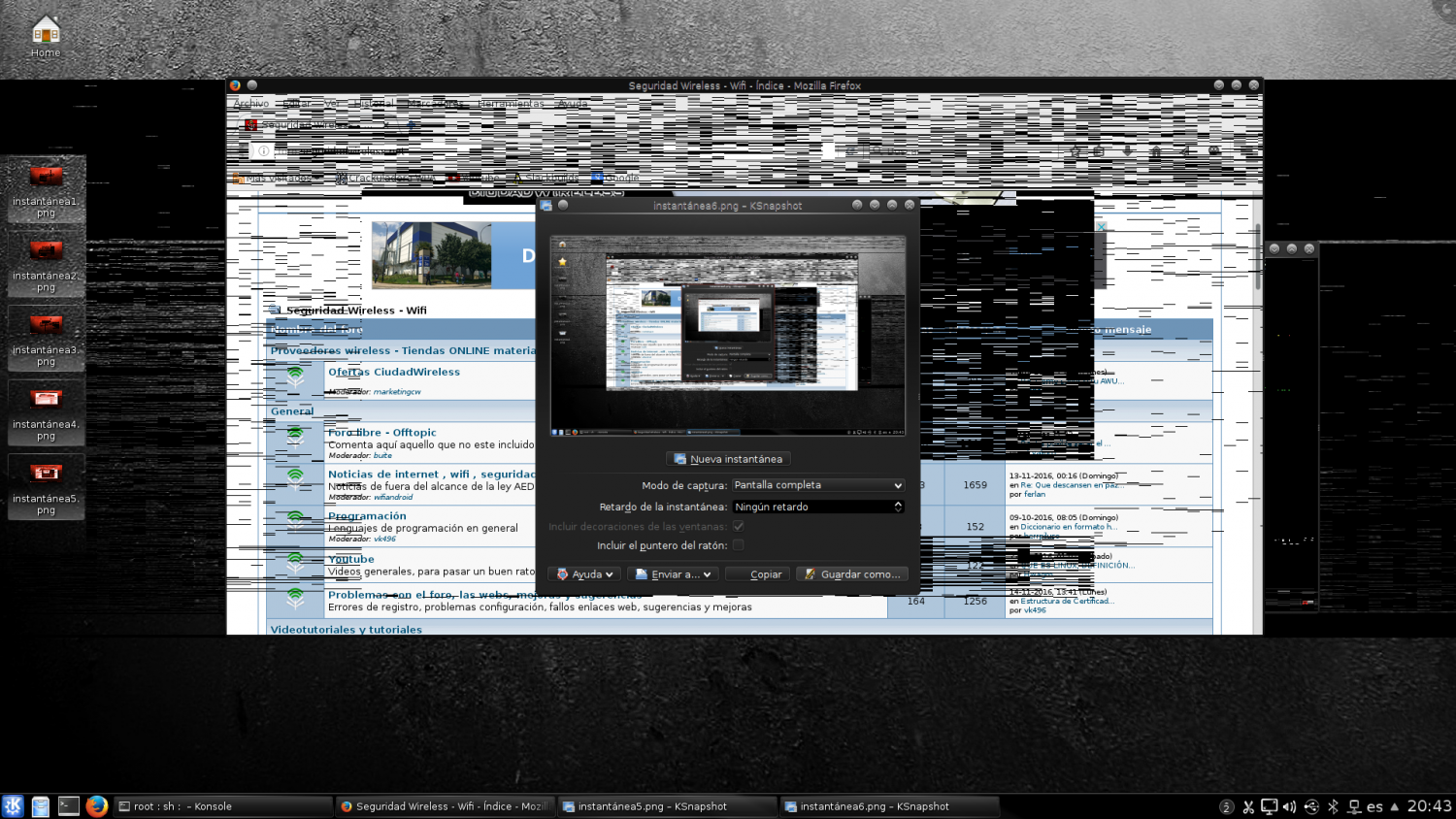Click 'Guardar como...' button
Viewport: 1456px width, 819px height.
point(852,574)
